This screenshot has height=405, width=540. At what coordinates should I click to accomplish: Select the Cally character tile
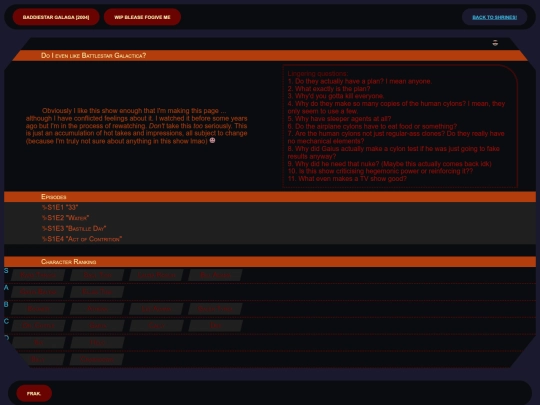click(157, 325)
